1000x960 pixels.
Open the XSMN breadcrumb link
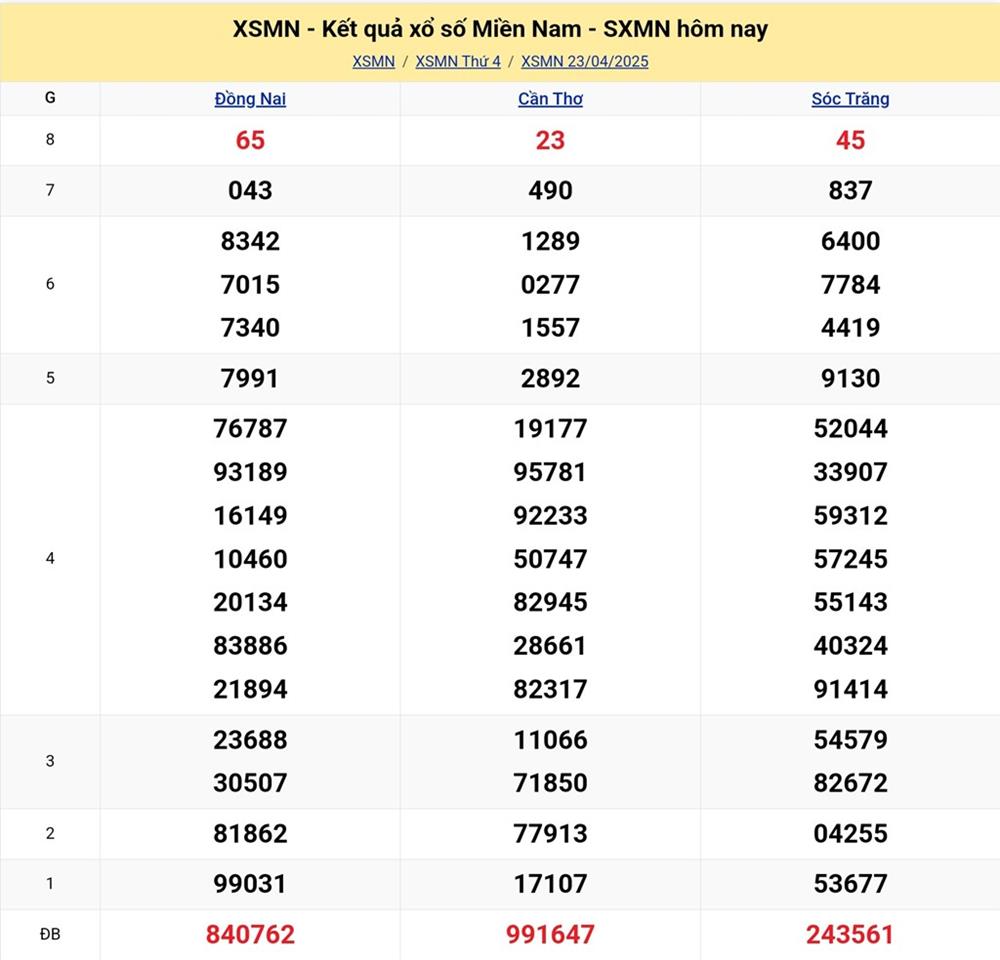(x=373, y=61)
